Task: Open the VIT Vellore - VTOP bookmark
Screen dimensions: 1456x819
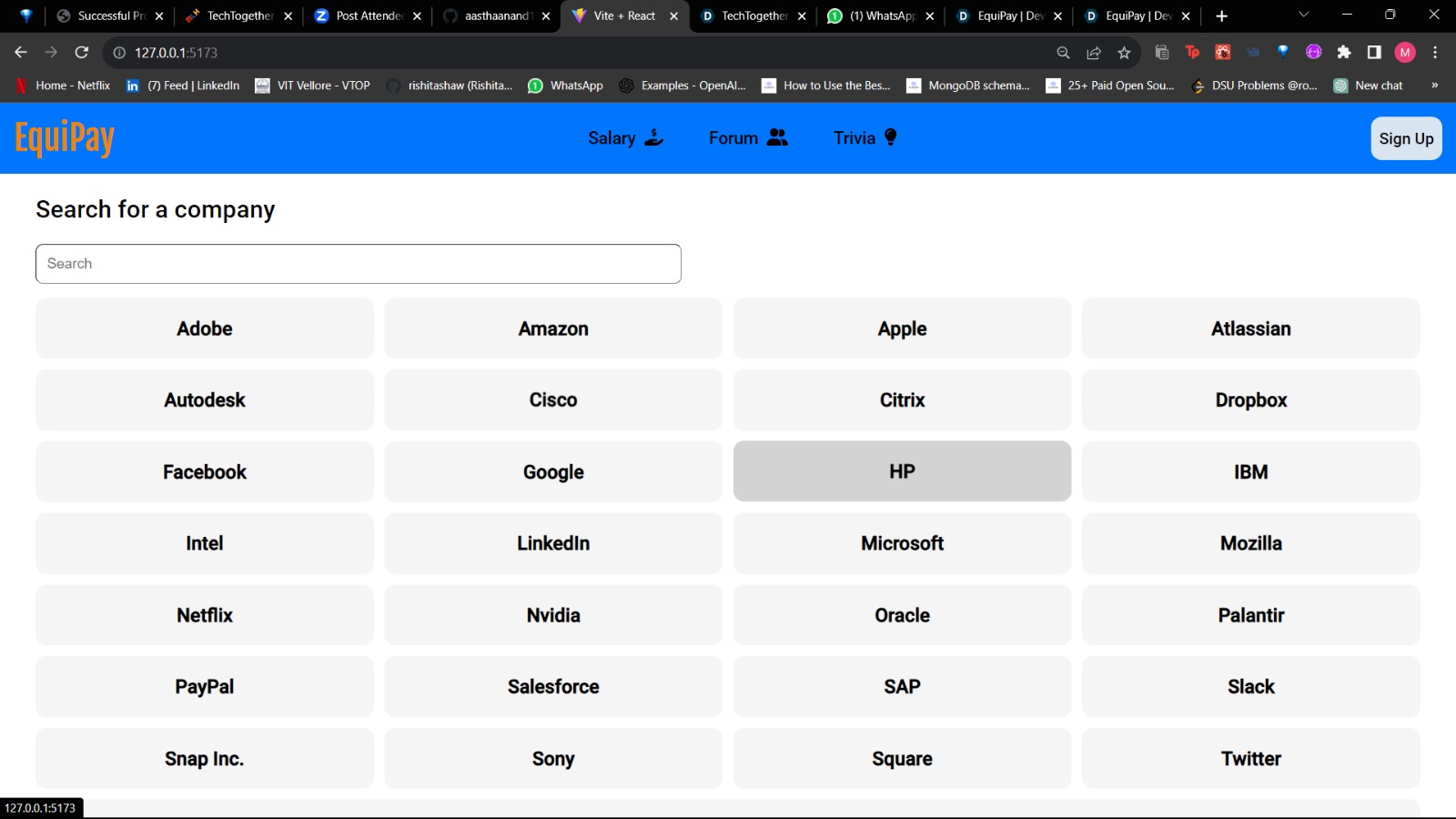Action: point(312,86)
